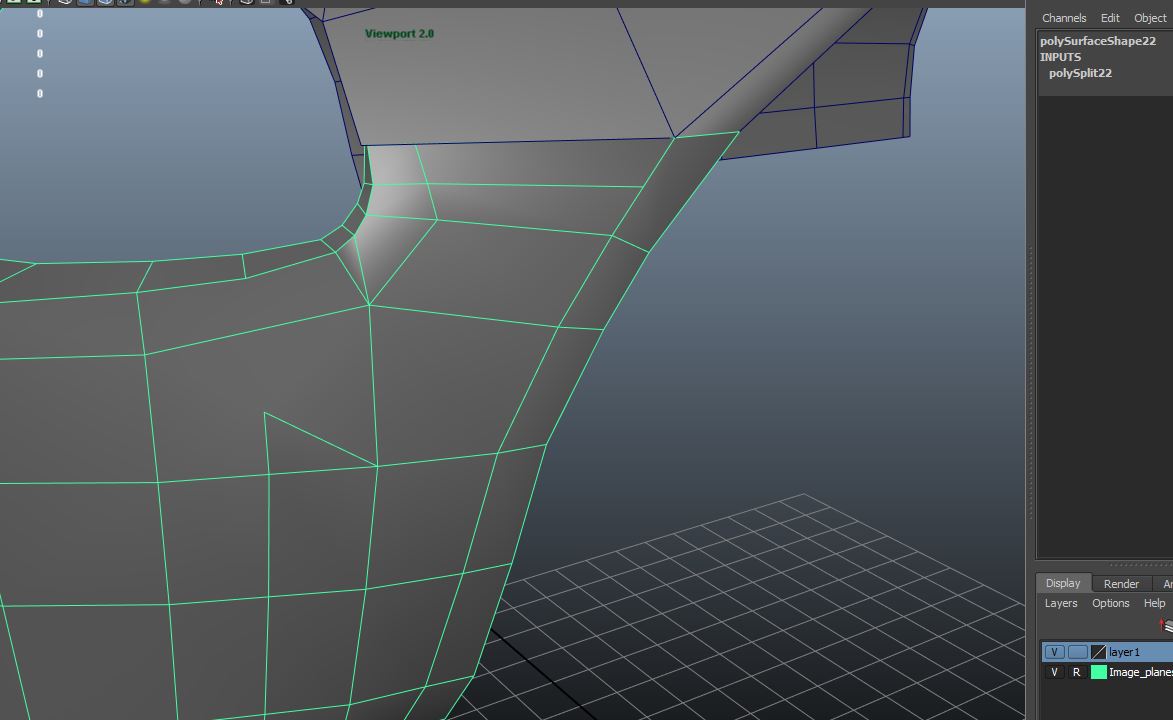Click the smooth shade all cube icon

tap(85, 1)
